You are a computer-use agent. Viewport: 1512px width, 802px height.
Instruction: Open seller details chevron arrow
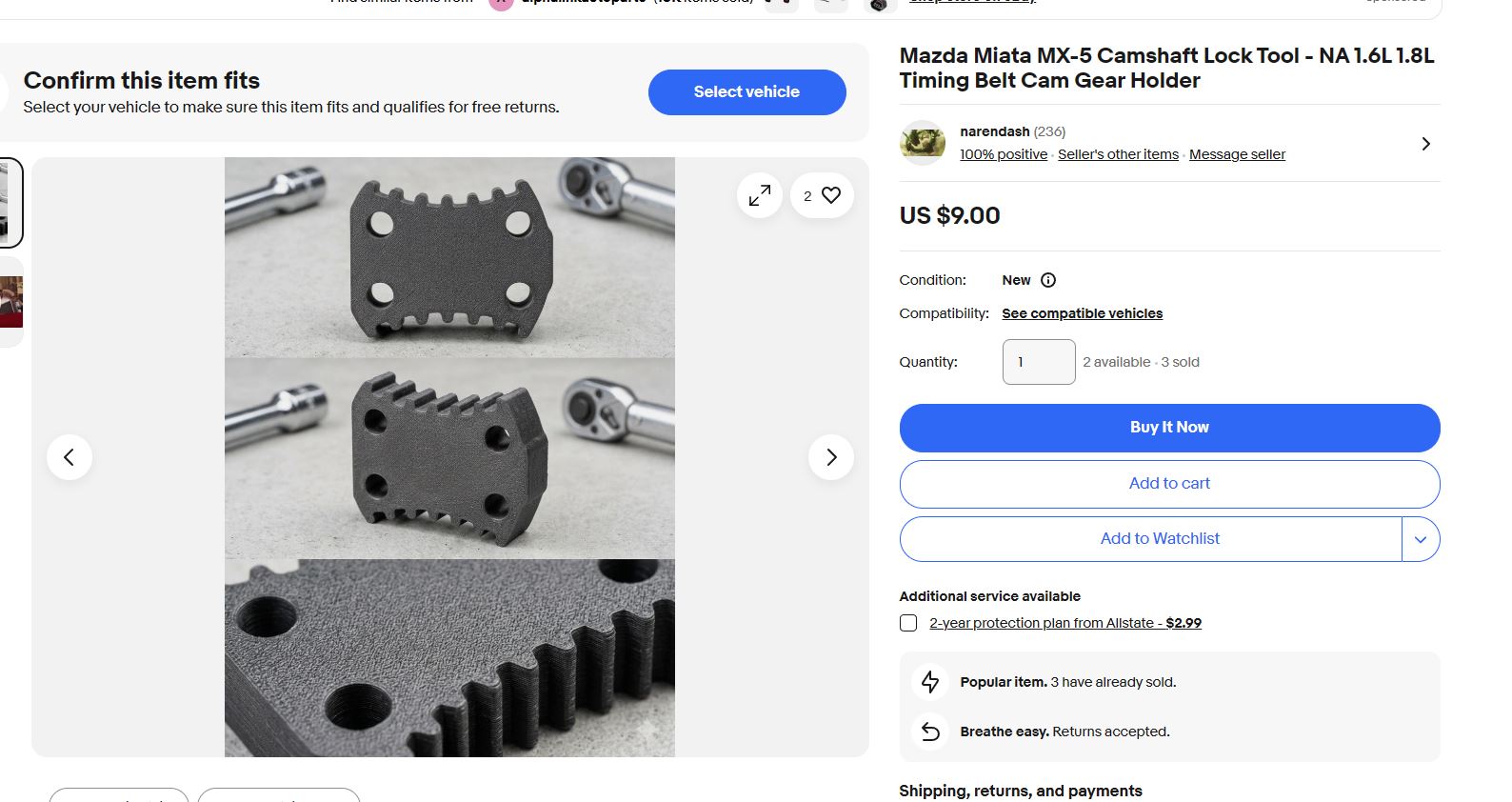[x=1425, y=144]
